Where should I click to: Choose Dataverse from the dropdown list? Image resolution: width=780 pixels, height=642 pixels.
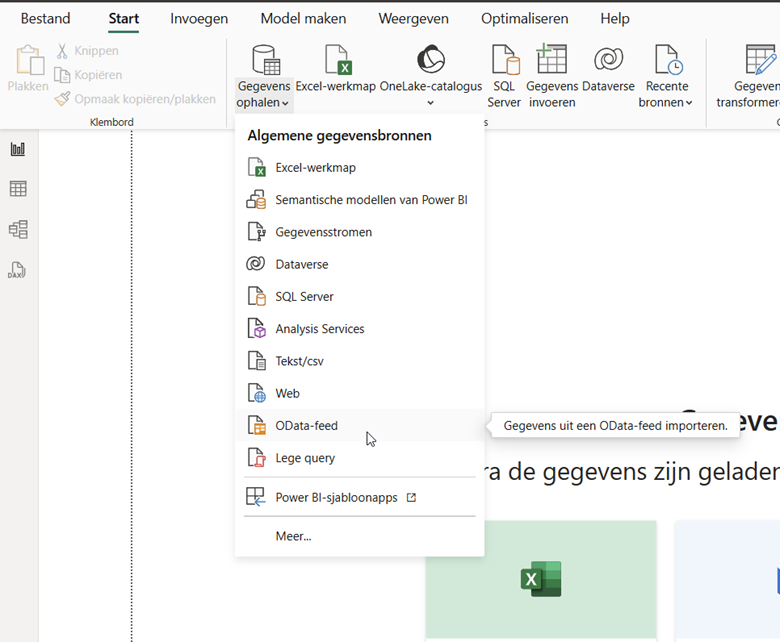[359, 264]
